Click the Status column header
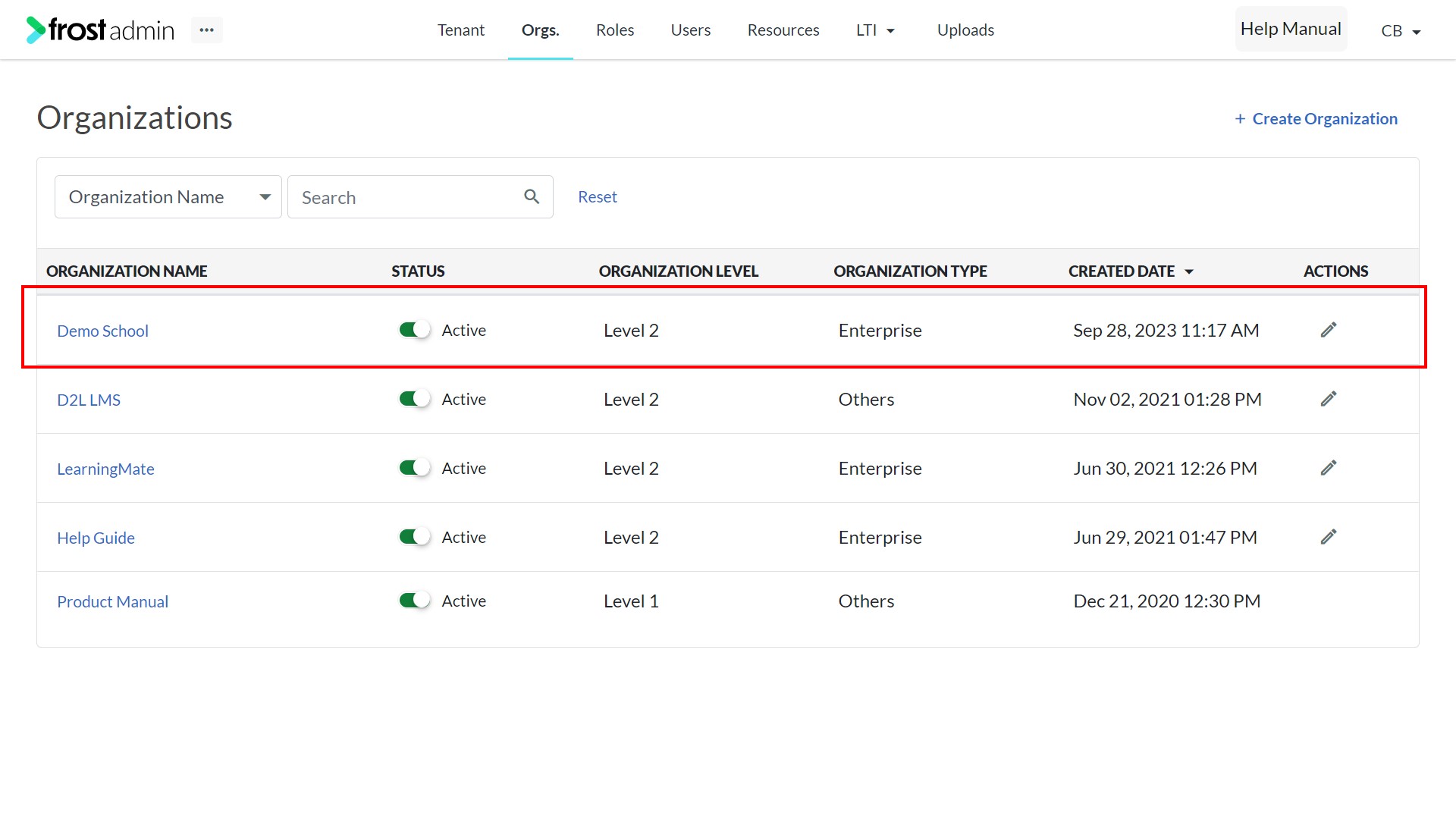The width and height of the screenshot is (1456, 819). [418, 271]
